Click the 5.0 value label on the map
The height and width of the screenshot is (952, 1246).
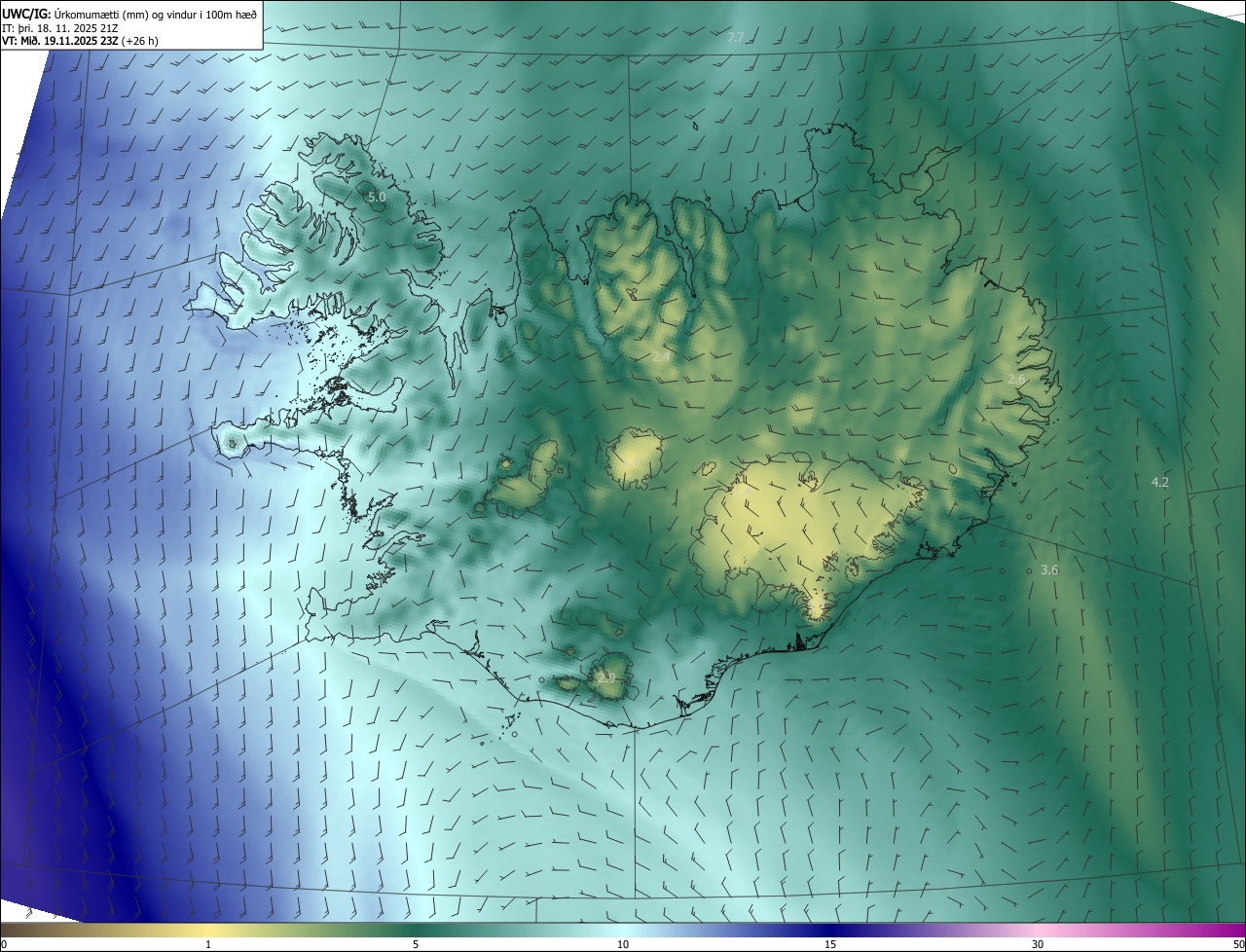(377, 197)
